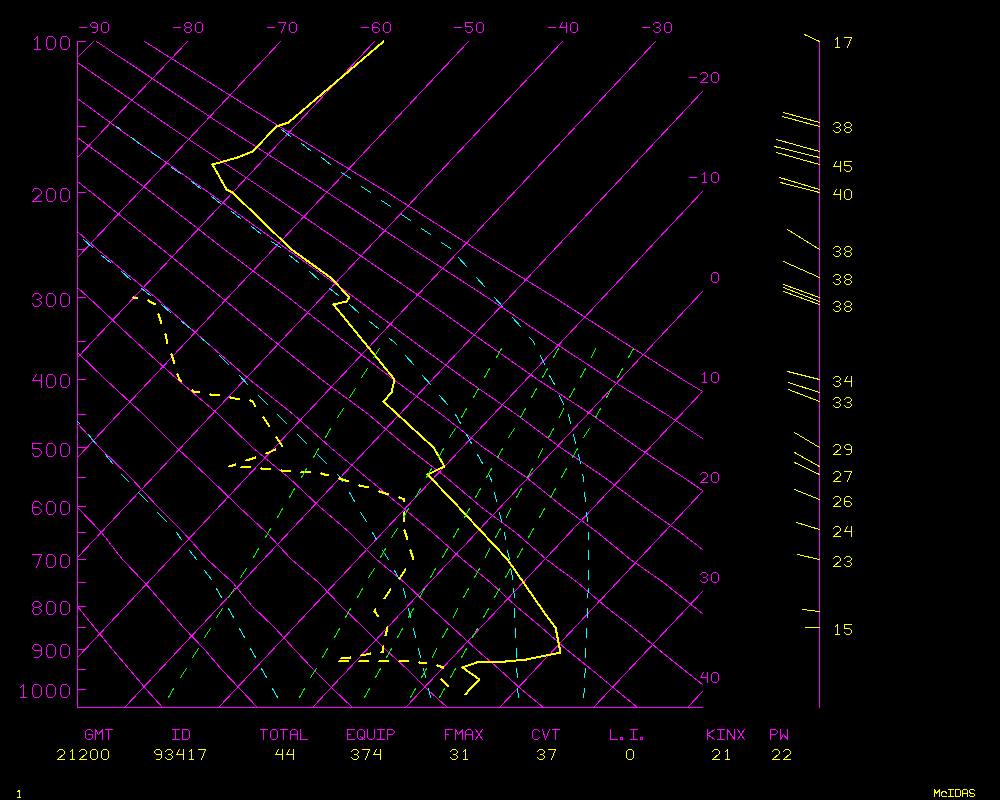
Task: Select the KINX value 21
Action: pyautogui.click(x=720, y=755)
